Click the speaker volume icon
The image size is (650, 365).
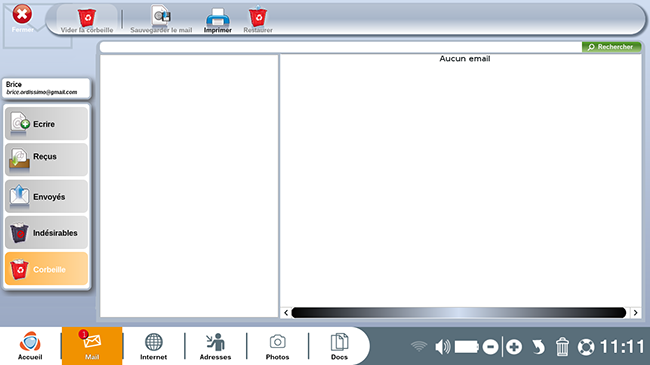coord(443,346)
